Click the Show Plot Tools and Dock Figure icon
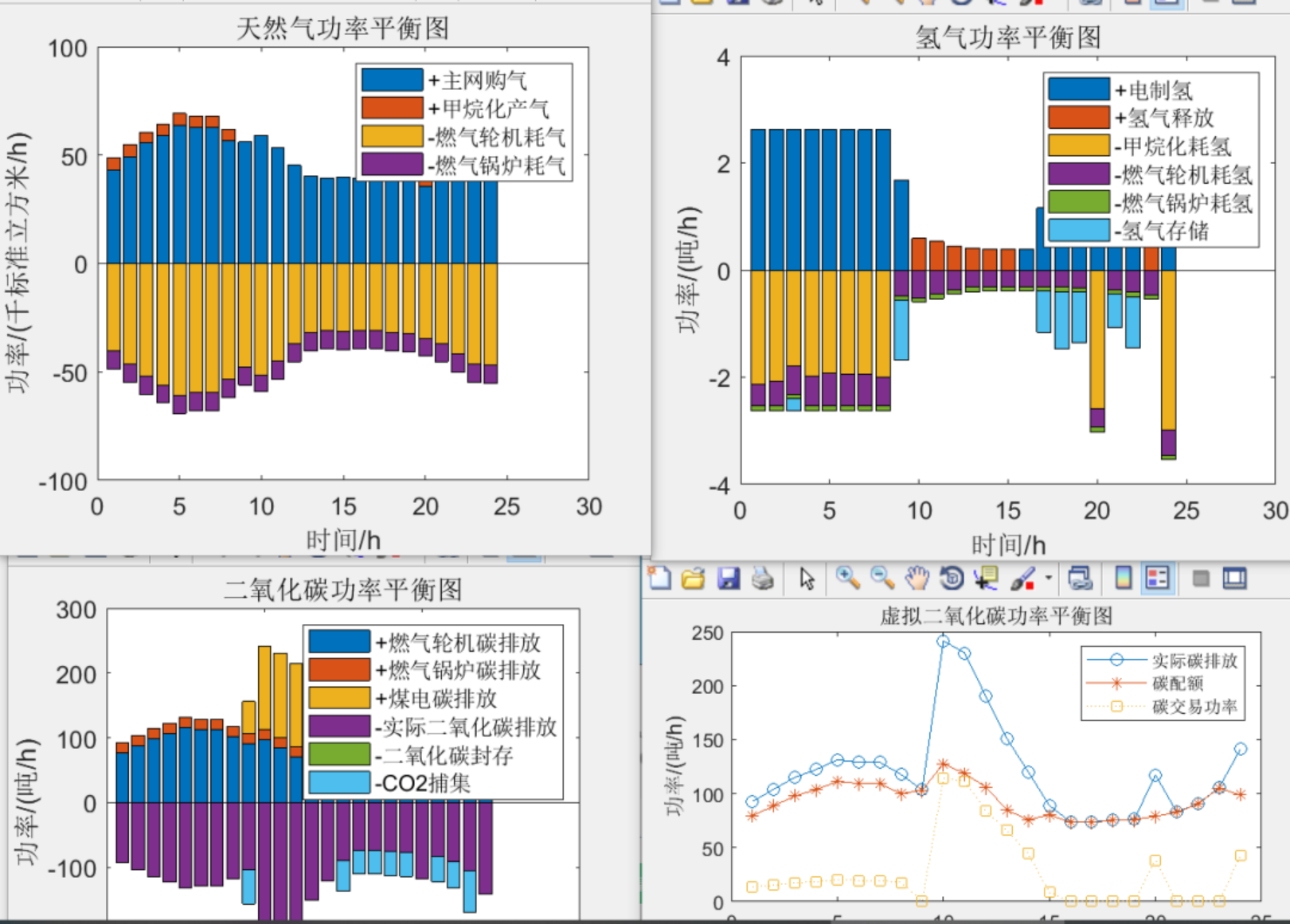This screenshot has width=1290, height=924. [x=1235, y=578]
